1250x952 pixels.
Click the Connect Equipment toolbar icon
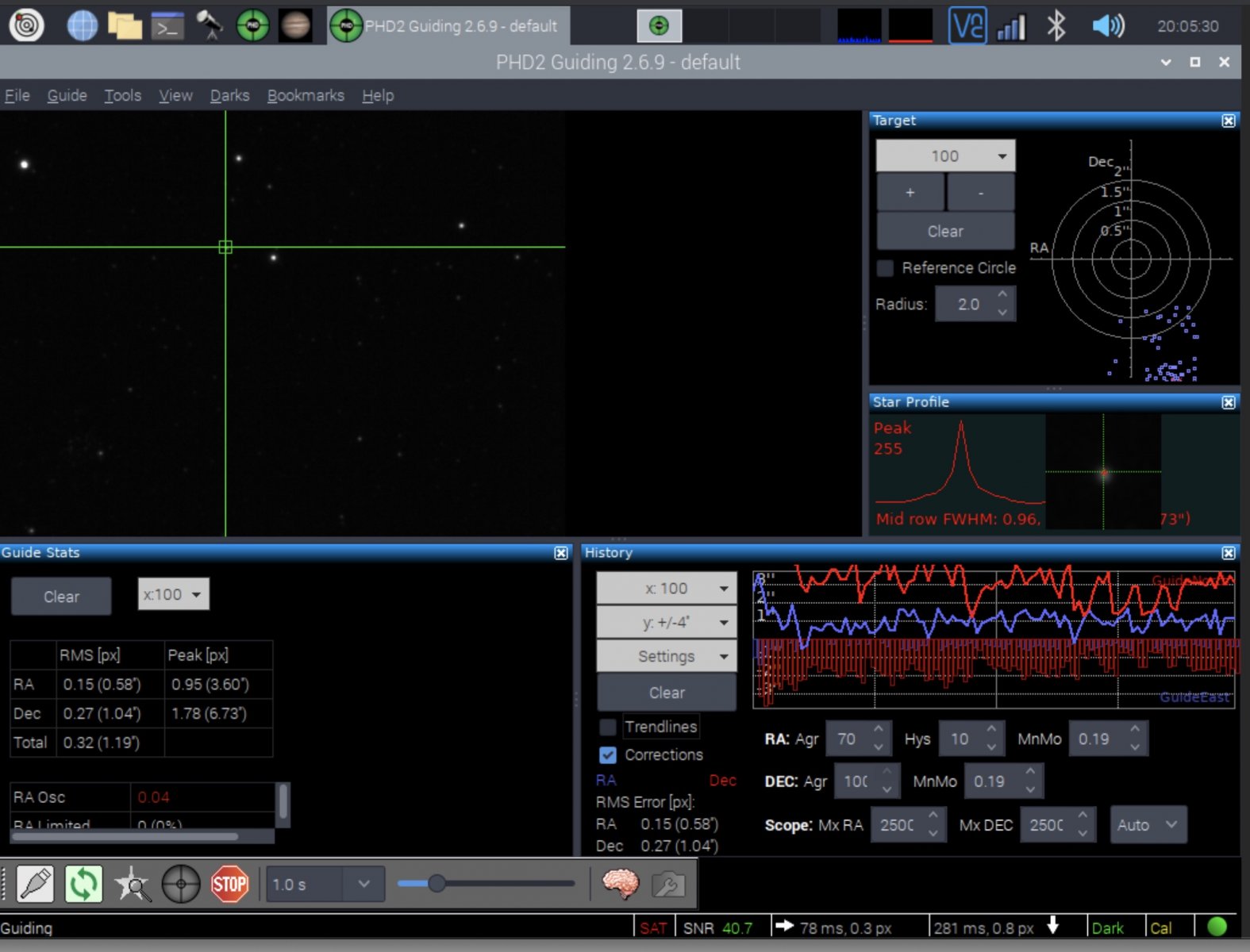pos(35,884)
